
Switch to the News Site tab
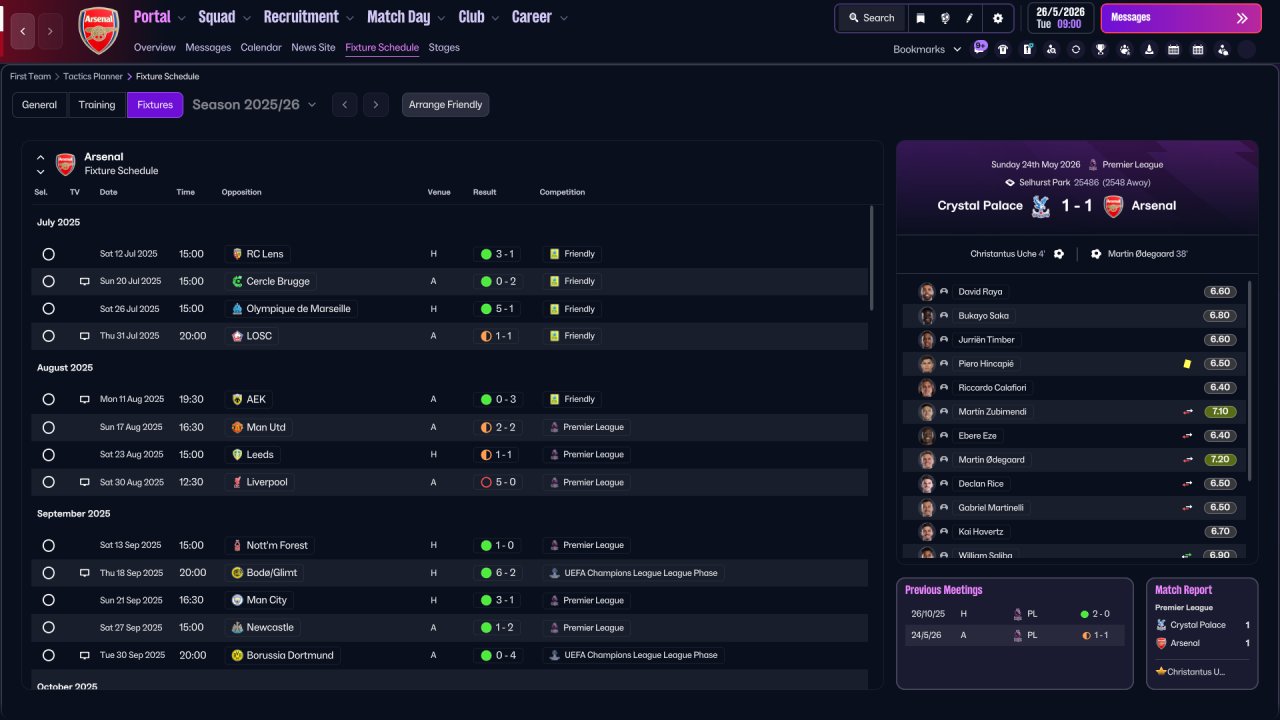(x=313, y=47)
